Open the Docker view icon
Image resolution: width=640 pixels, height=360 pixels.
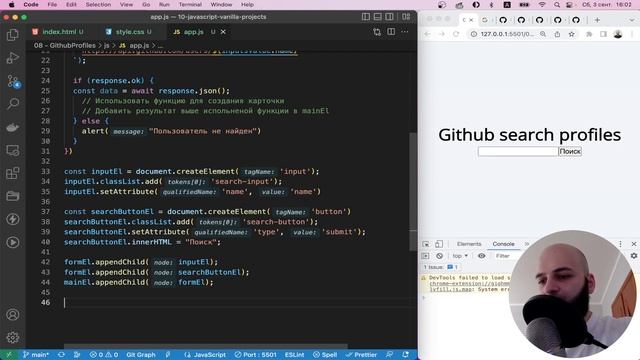[13, 127]
